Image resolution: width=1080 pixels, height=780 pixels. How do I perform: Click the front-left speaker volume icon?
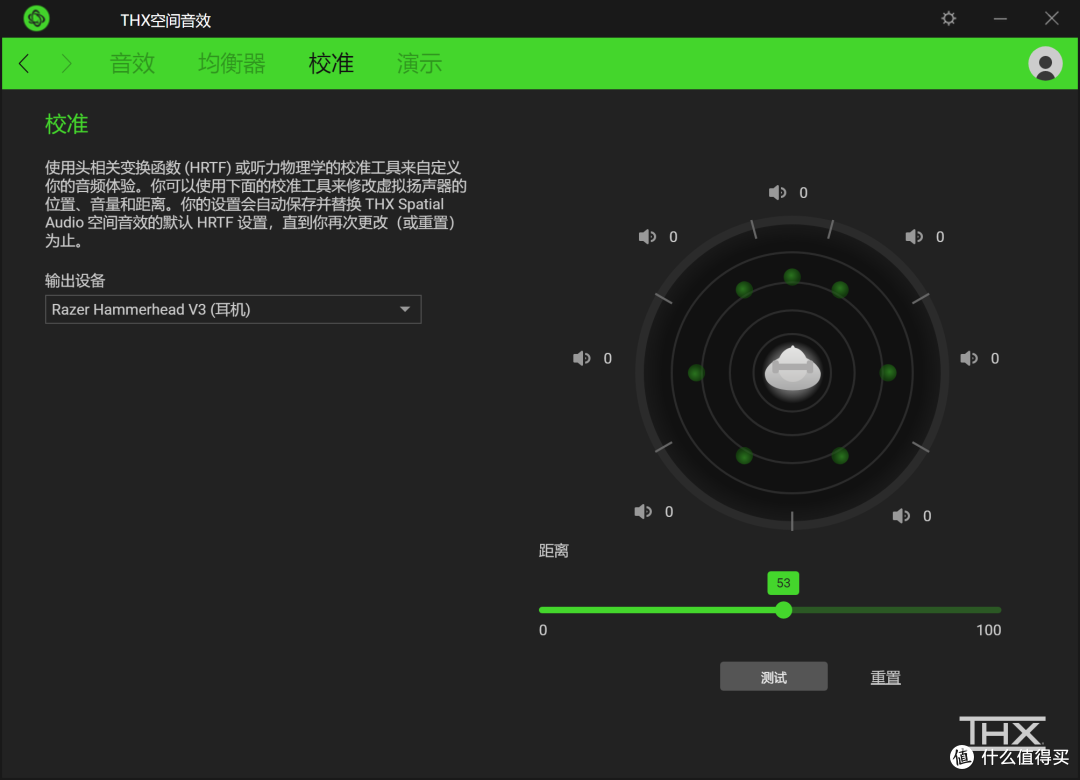[647, 237]
